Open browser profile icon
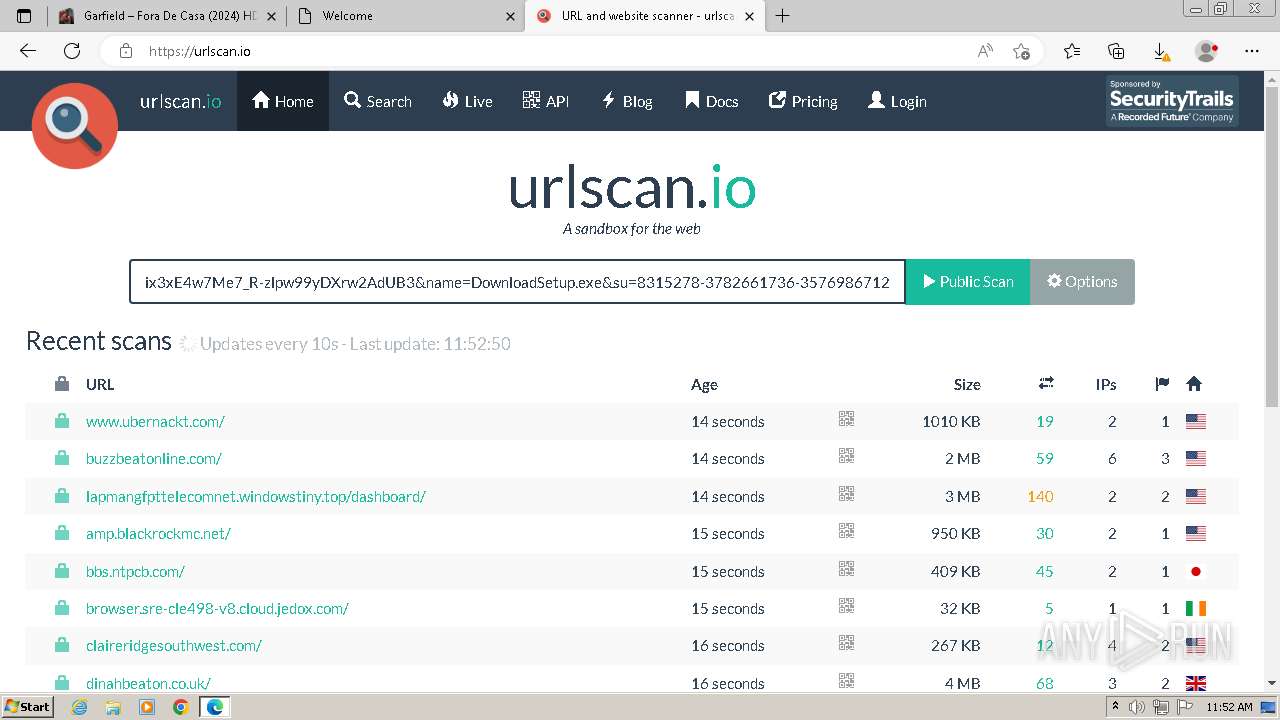 [x=1207, y=51]
